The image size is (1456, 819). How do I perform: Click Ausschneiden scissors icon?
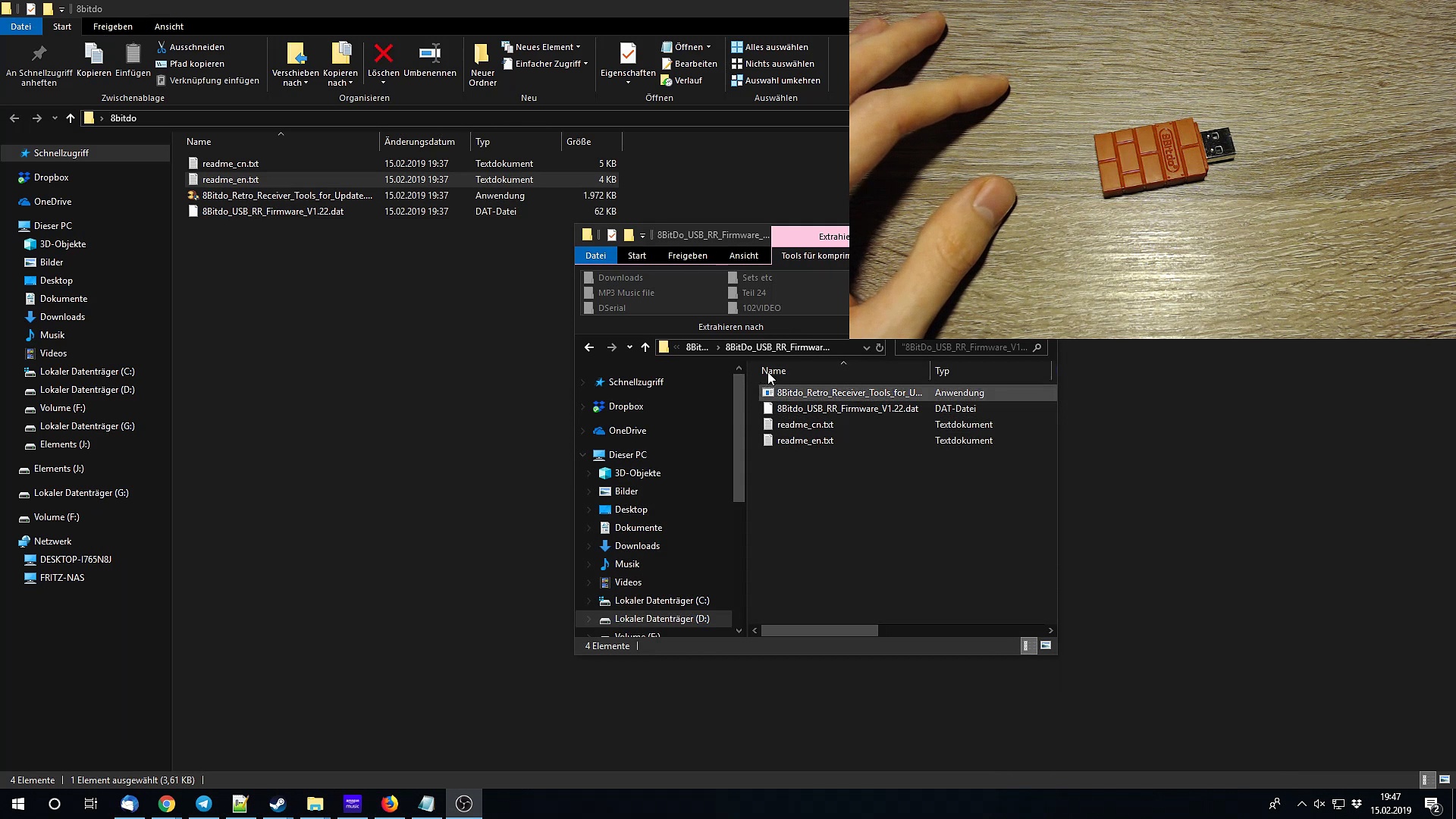(161, 47)
